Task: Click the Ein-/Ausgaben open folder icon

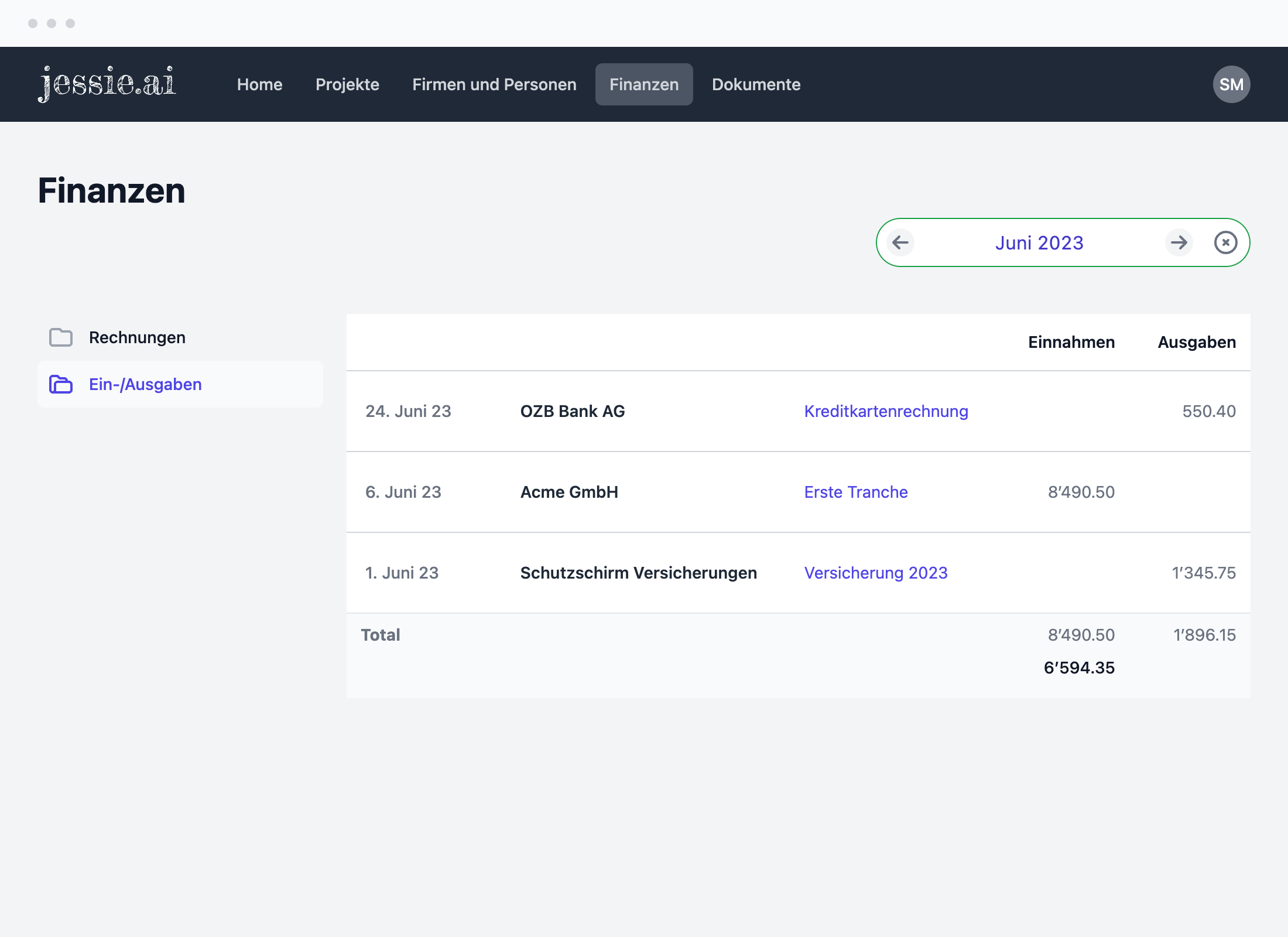Action: click(61, 384)
